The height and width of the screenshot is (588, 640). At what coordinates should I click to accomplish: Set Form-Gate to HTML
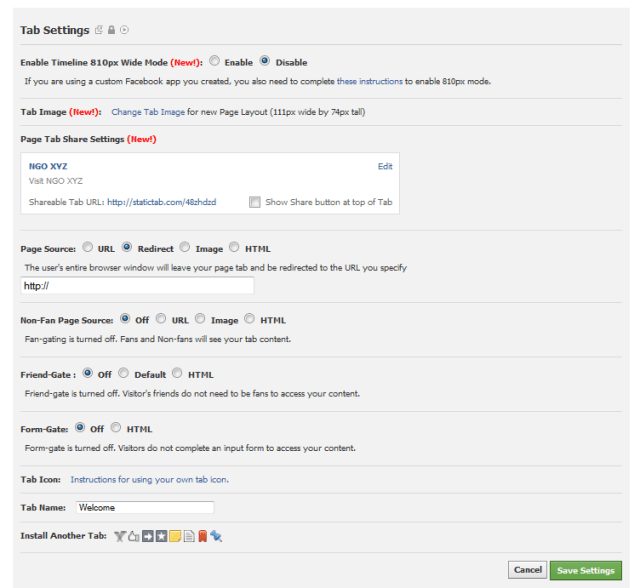[116, 427]
